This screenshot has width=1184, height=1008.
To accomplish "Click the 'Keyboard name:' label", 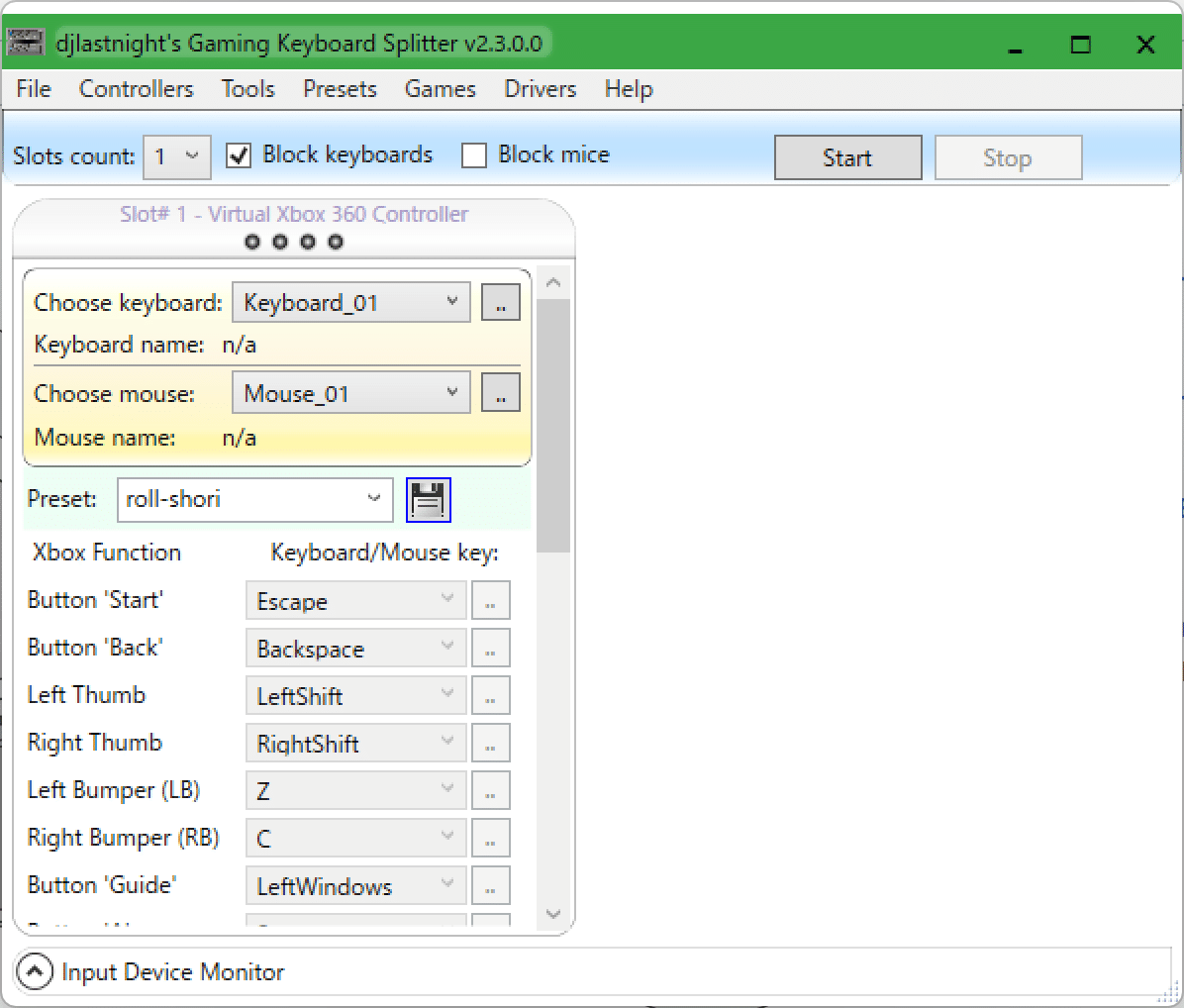I will pyautogui.click(x=120, y=345).
